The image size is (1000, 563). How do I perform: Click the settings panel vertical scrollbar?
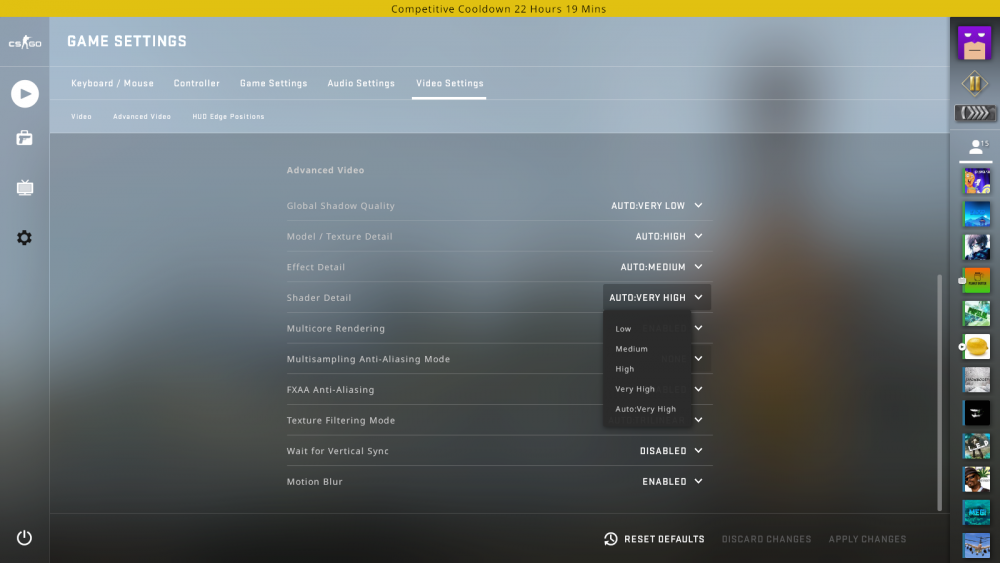[938, 390]
